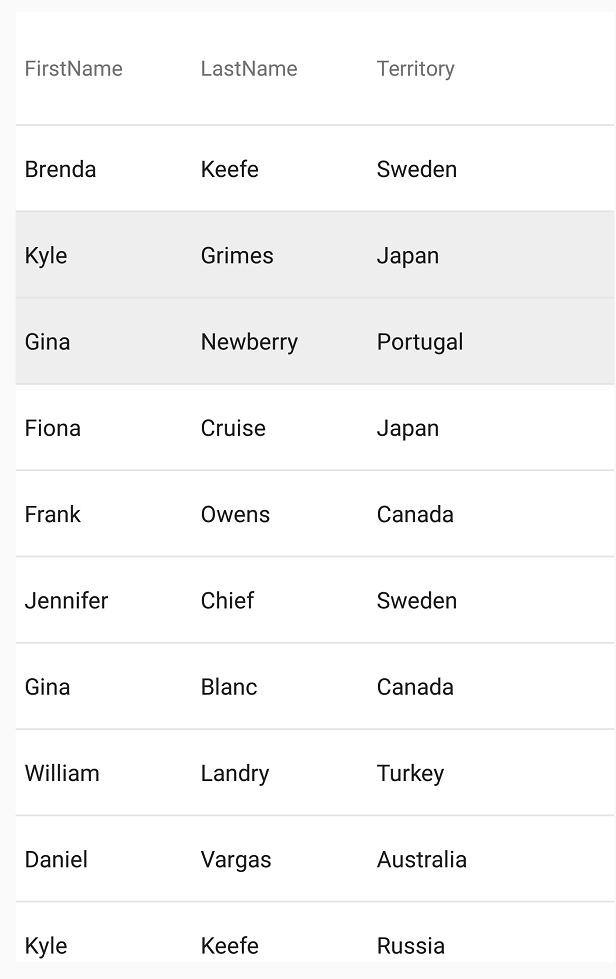Click the Vargas last name cell
Viewport: 616px width, 979px height.
point(236,859)
